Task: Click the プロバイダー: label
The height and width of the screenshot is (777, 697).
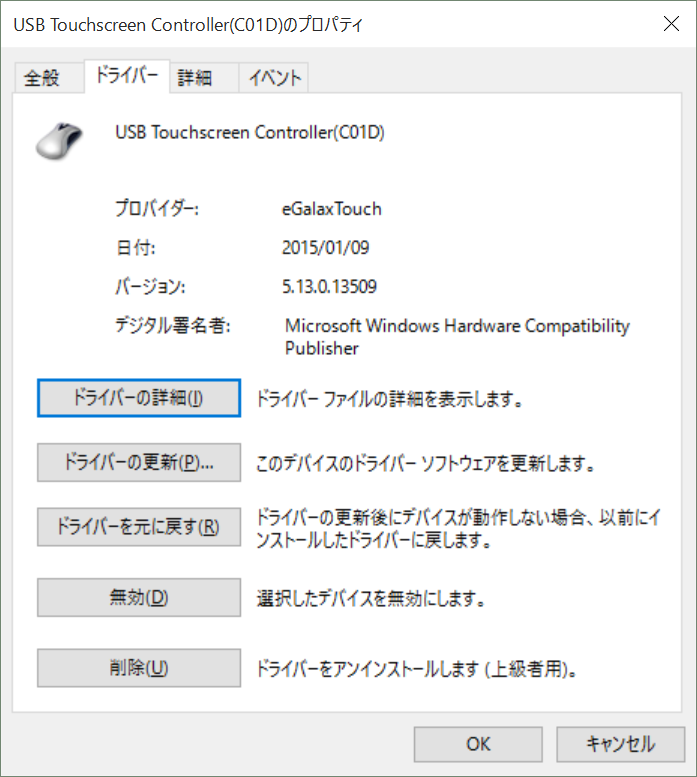Action: (157, 209)
